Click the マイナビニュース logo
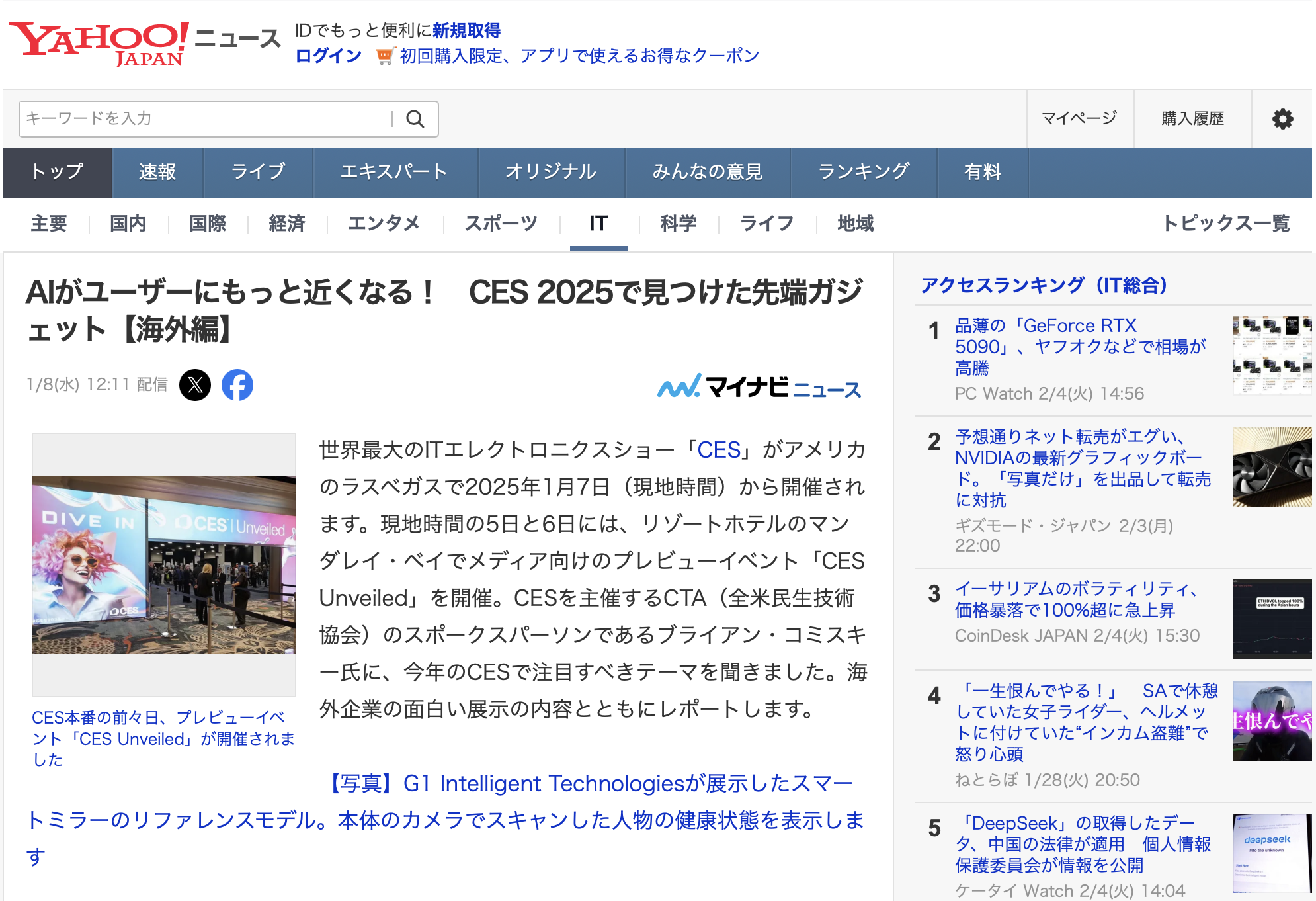Viewport: 1316px width, 901px height. click(759, 387)
